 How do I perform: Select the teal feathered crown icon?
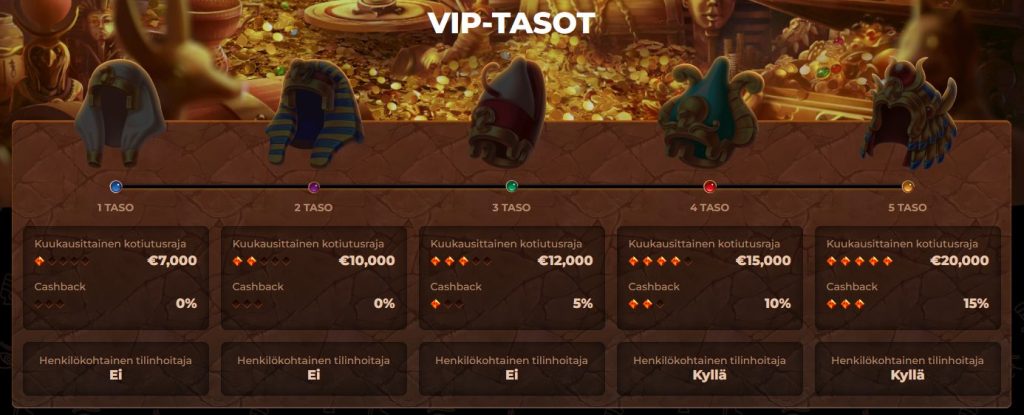coord(708,112)
